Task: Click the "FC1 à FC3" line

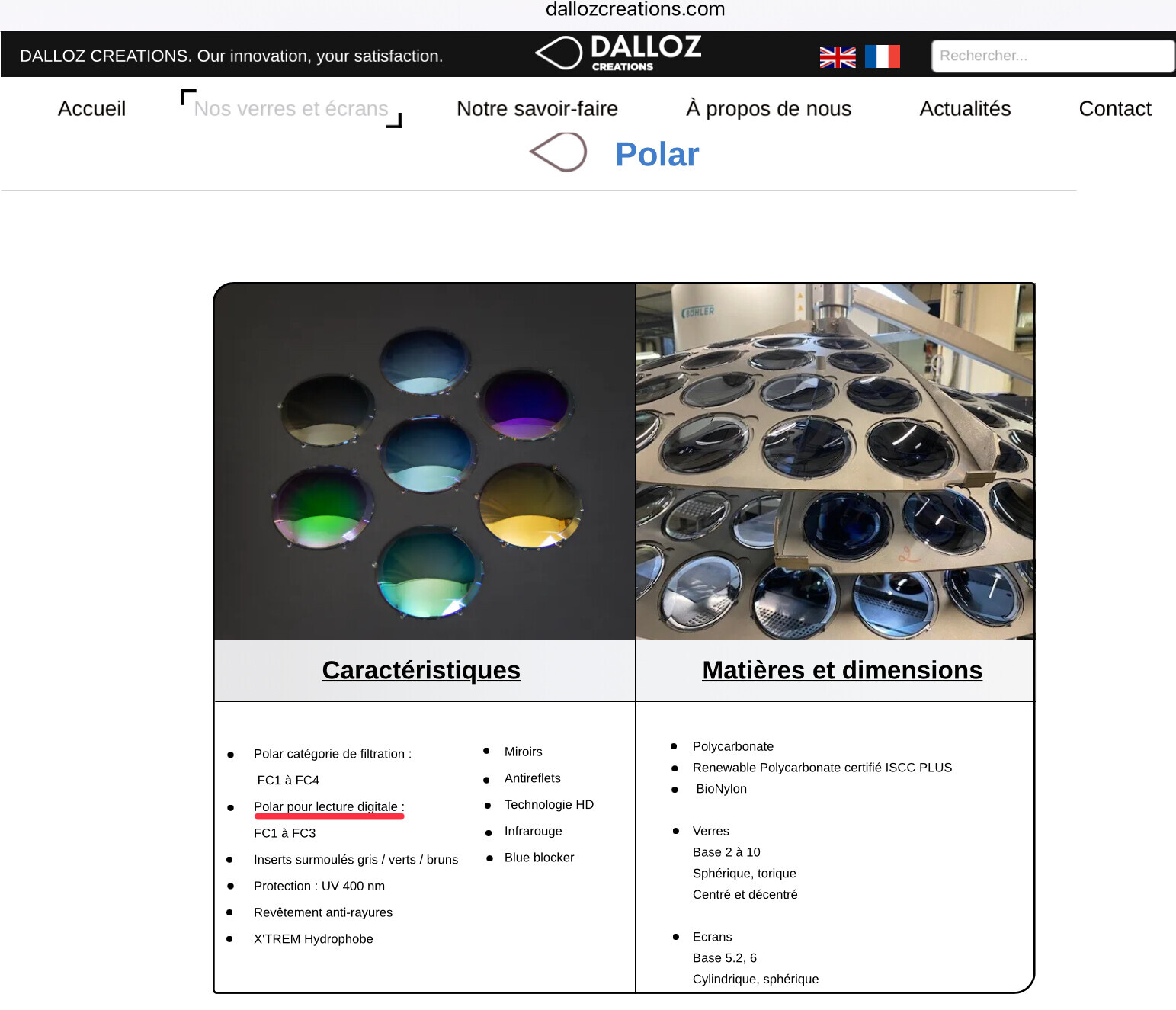Action: (x=284, y=833)
